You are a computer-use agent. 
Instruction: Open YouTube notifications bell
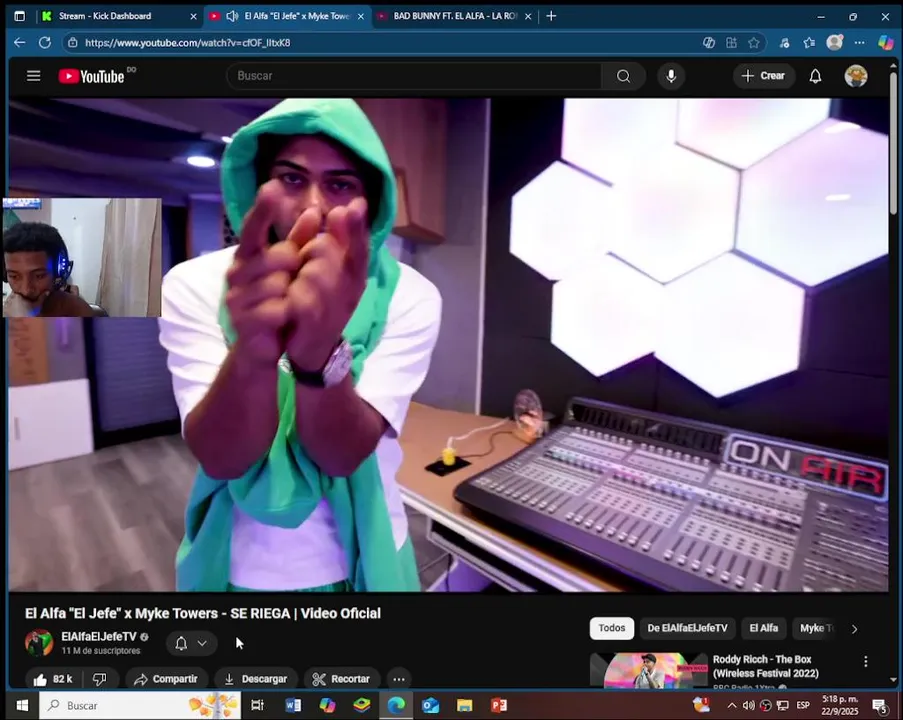point(815,76)
